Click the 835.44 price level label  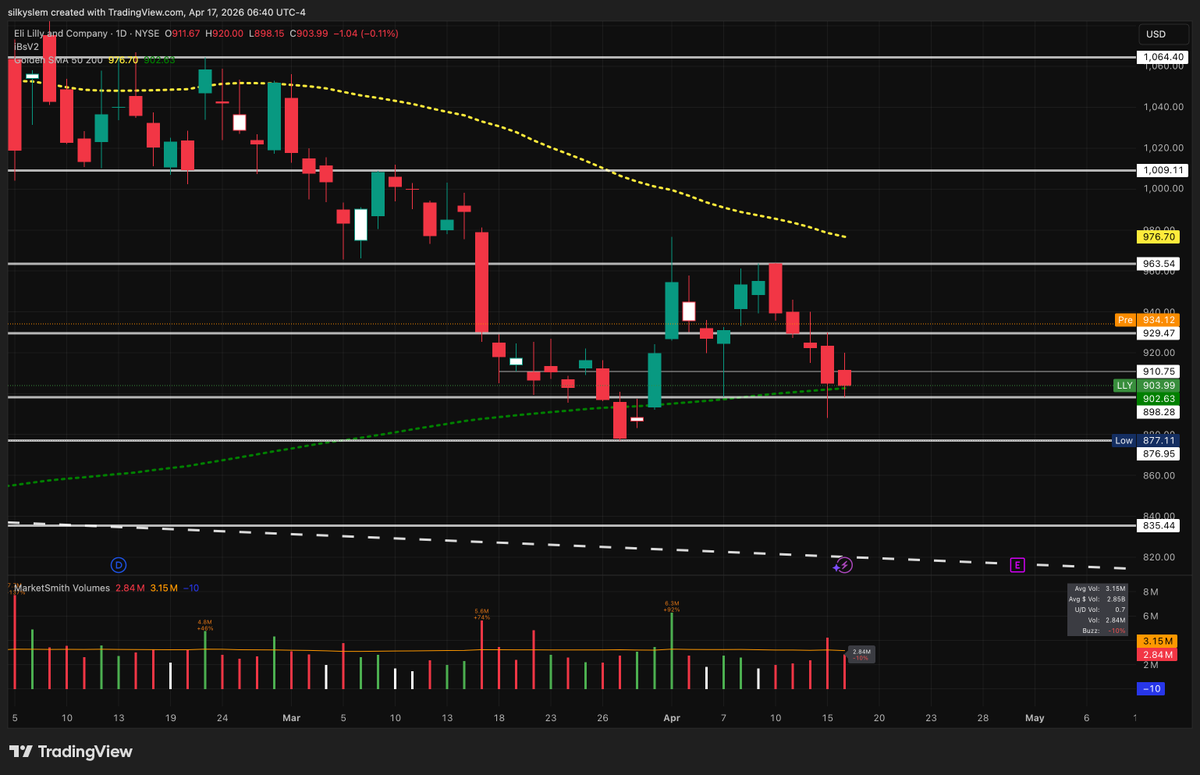point(1159,525)
